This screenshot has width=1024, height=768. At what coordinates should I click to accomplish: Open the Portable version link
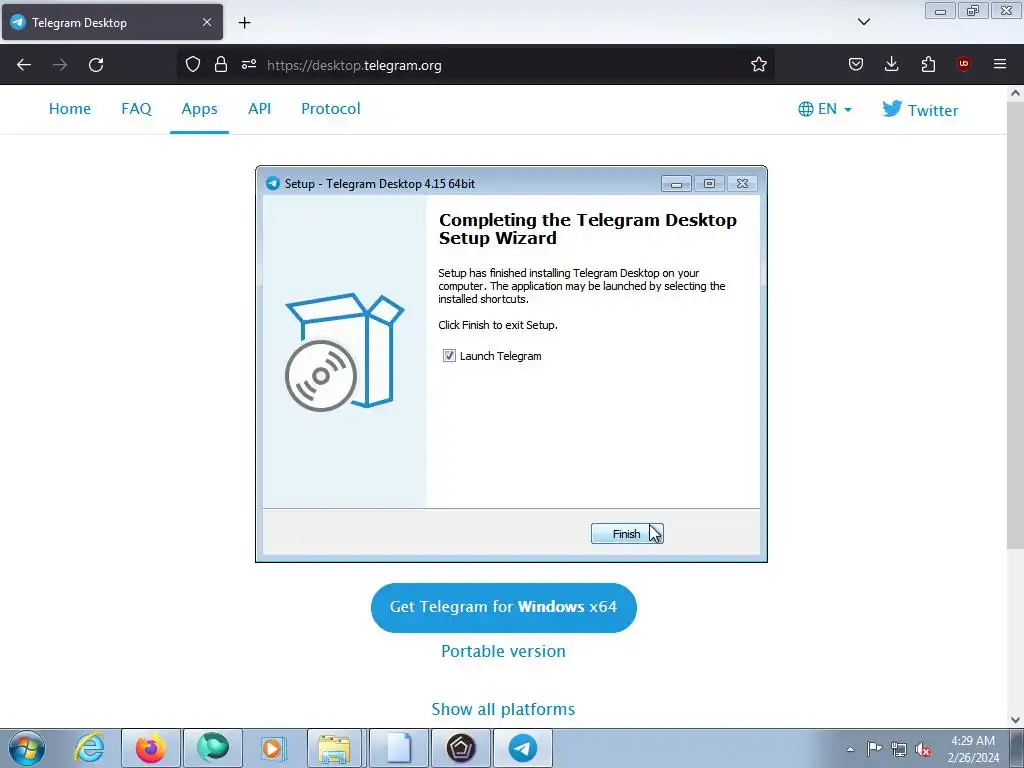(x=504, y=651)
